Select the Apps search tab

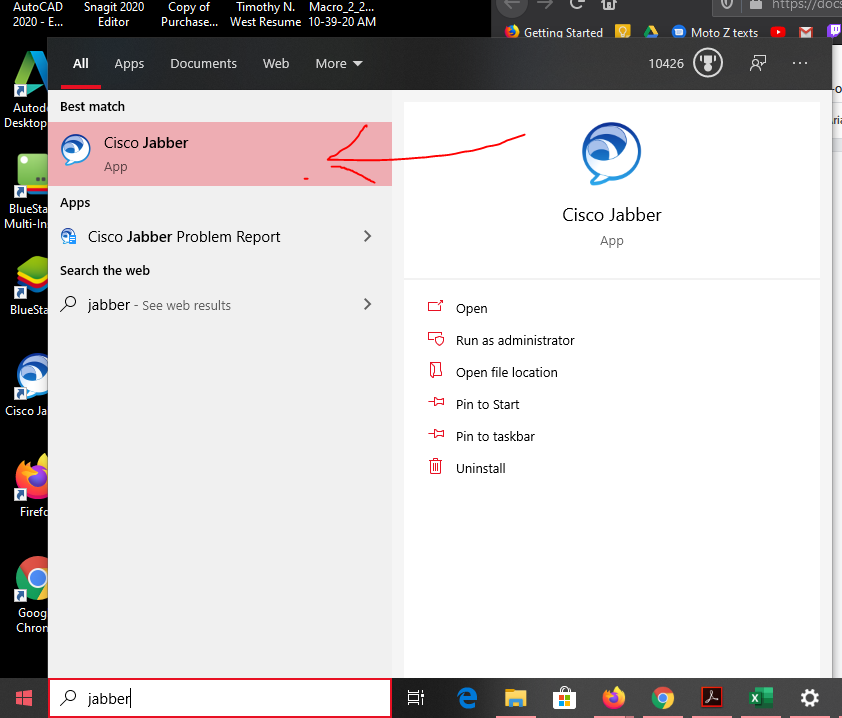coord(129,63)
